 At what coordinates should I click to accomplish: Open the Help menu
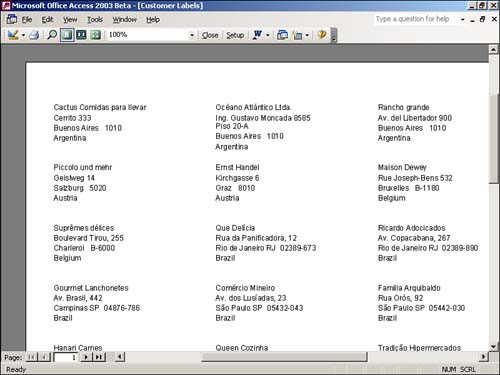[x=153, y=20]
